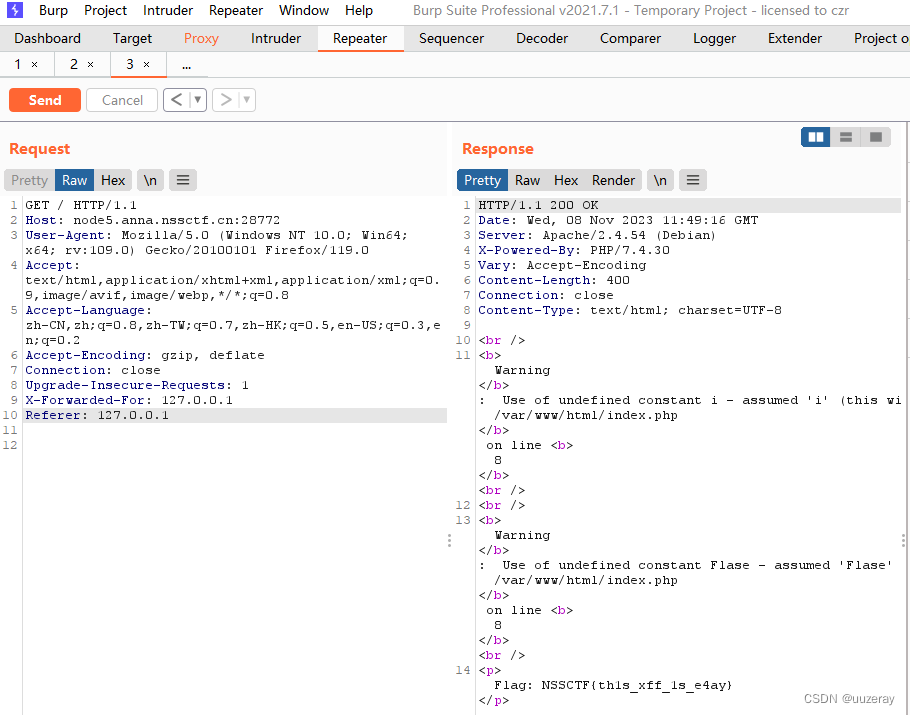The width and height of the screenshot is (910, 715).
Task: Close Repeater request tab 3
Action: point(146,65)
